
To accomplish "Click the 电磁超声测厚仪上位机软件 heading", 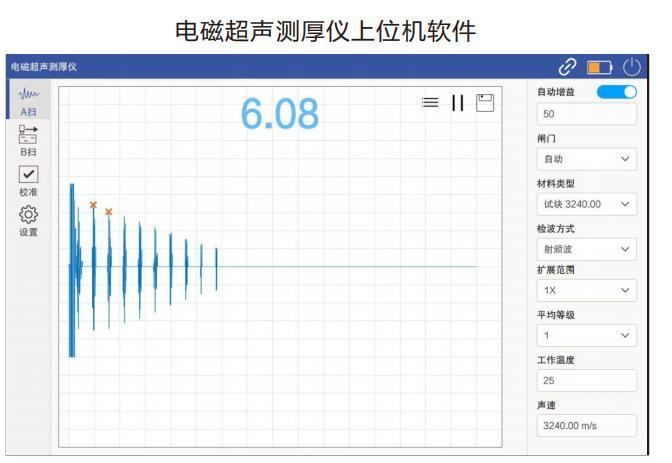I will pyautogui.click(x=325, y=31).
